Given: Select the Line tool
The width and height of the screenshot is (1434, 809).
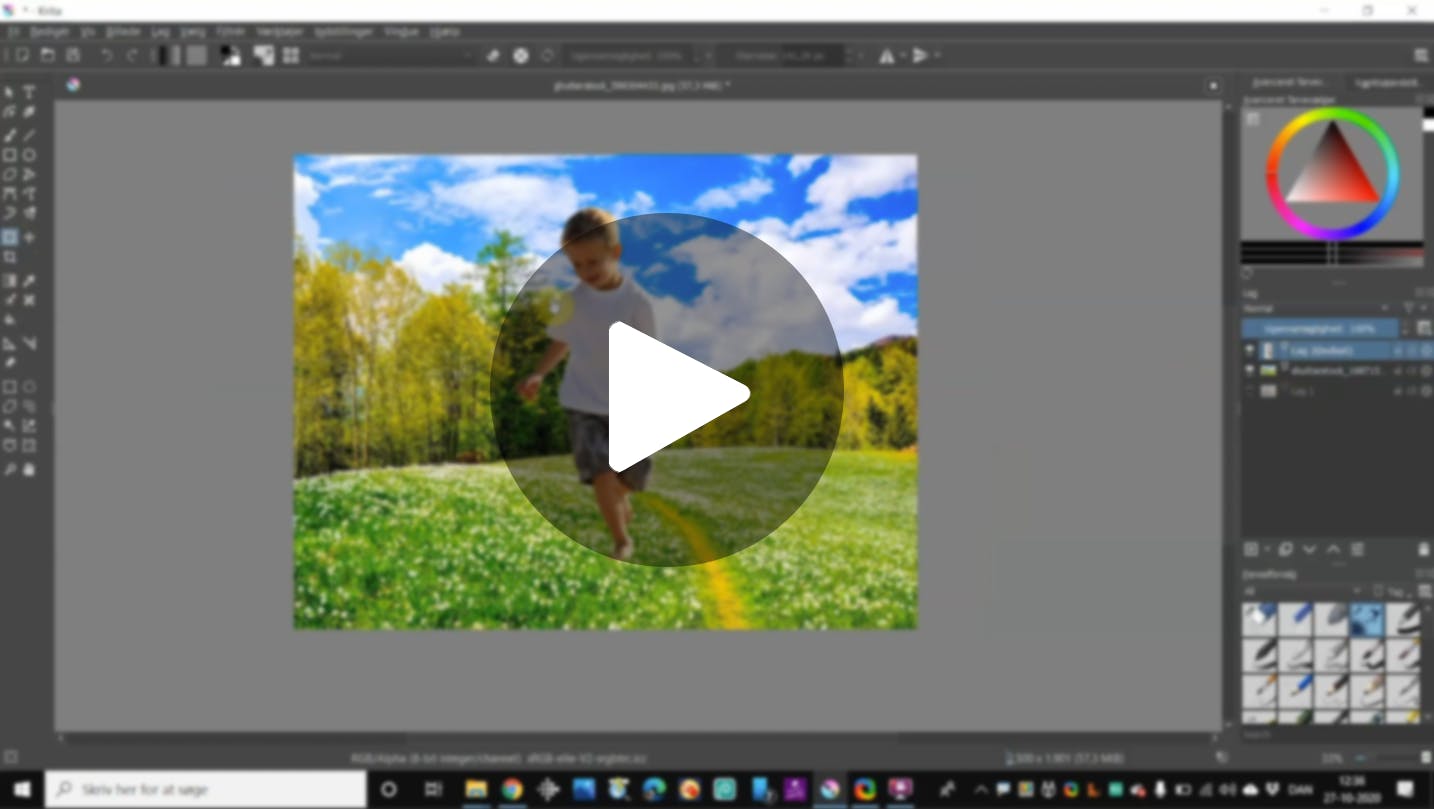Looking at the screenshot, I should coord(29,135).
